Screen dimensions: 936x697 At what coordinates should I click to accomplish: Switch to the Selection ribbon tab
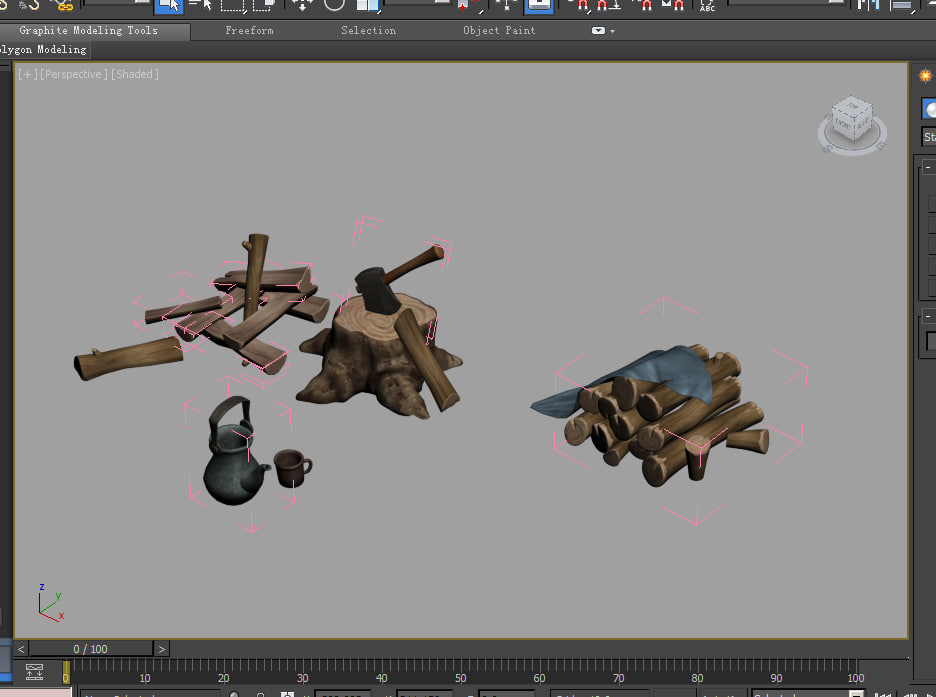pyautogui.click(x=368, y=30)
